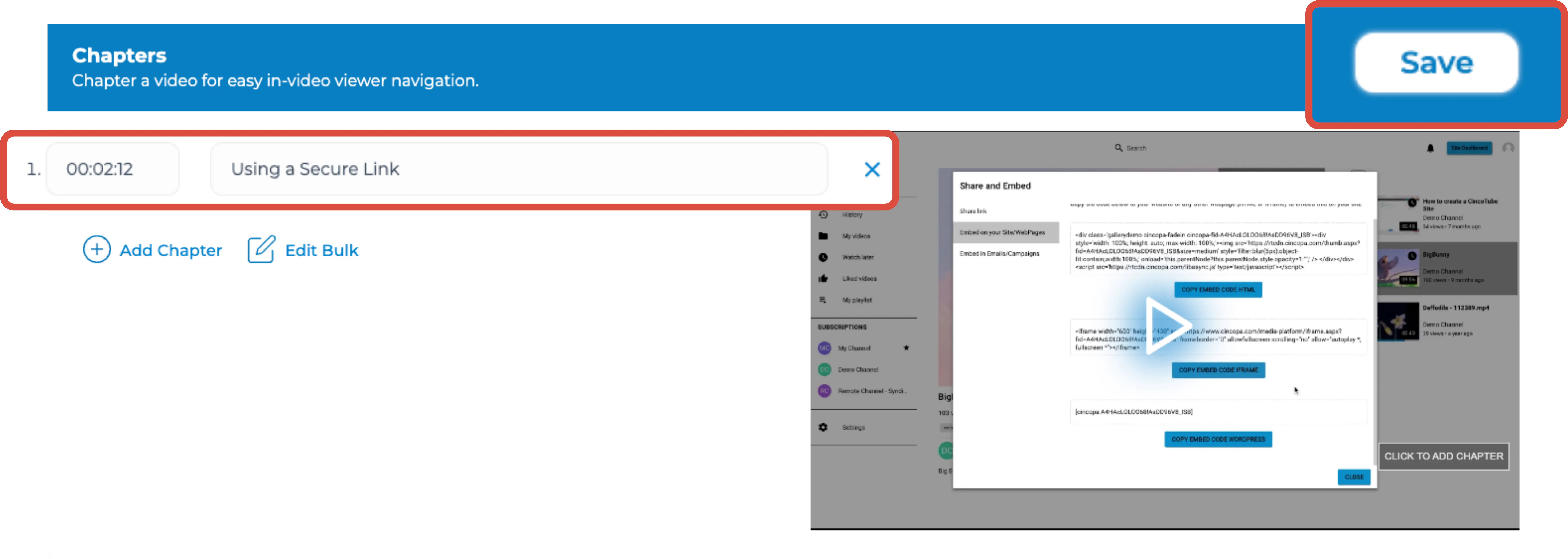The width and height of the screenshot is (1568, 559).
Task: Open the notification bell in the preview
Action: pyautogui.click(x=1430, y=148)
